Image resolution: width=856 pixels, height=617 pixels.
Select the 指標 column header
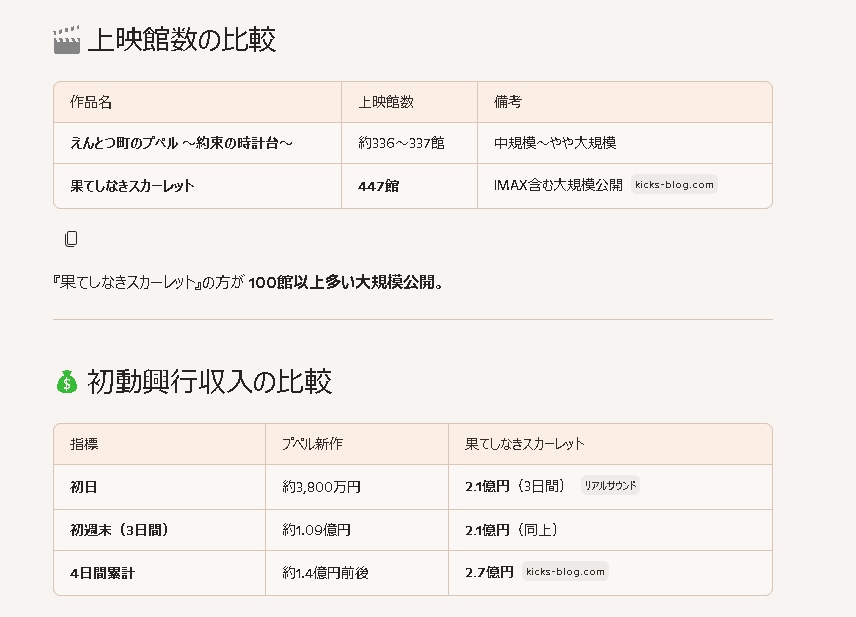point(84,444)
